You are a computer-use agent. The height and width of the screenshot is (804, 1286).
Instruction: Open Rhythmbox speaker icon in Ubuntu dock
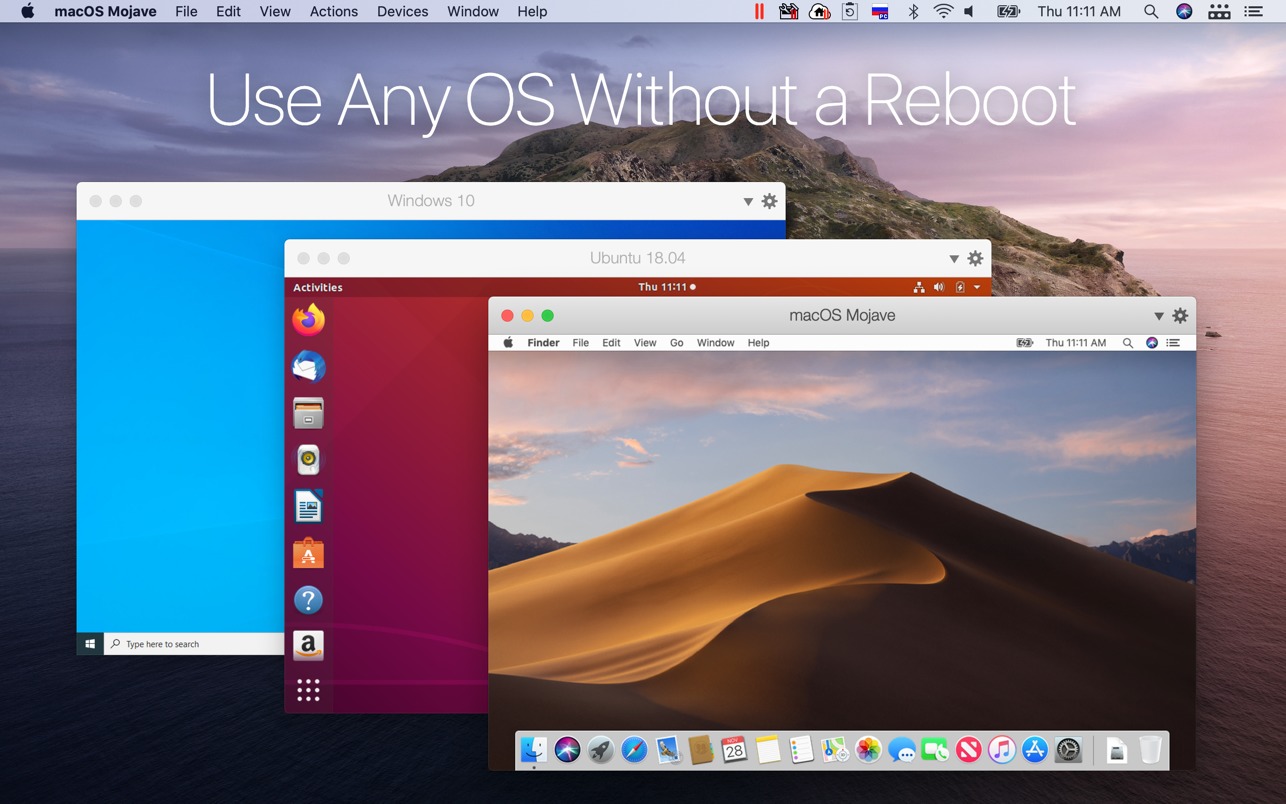point(308,460)
